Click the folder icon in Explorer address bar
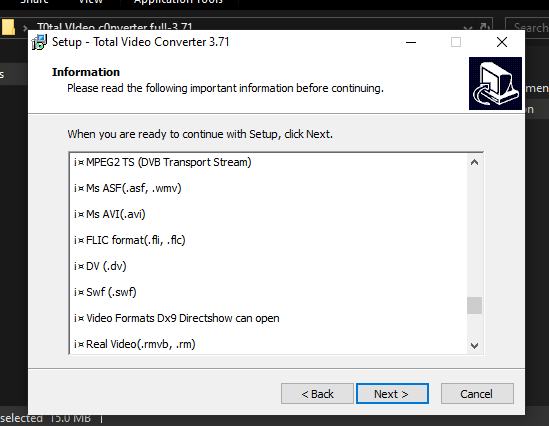The width and height of the screenshot is (549, 426). [x=8, y=27]
